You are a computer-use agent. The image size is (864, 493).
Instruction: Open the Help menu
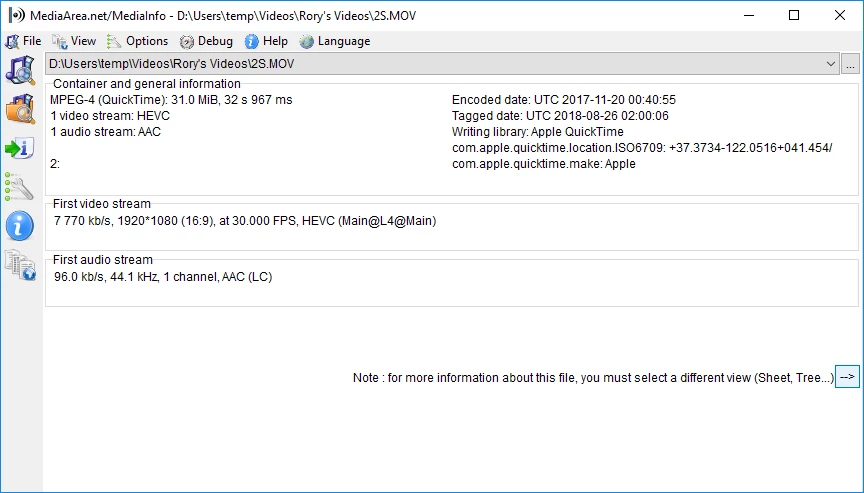[266, 41]
